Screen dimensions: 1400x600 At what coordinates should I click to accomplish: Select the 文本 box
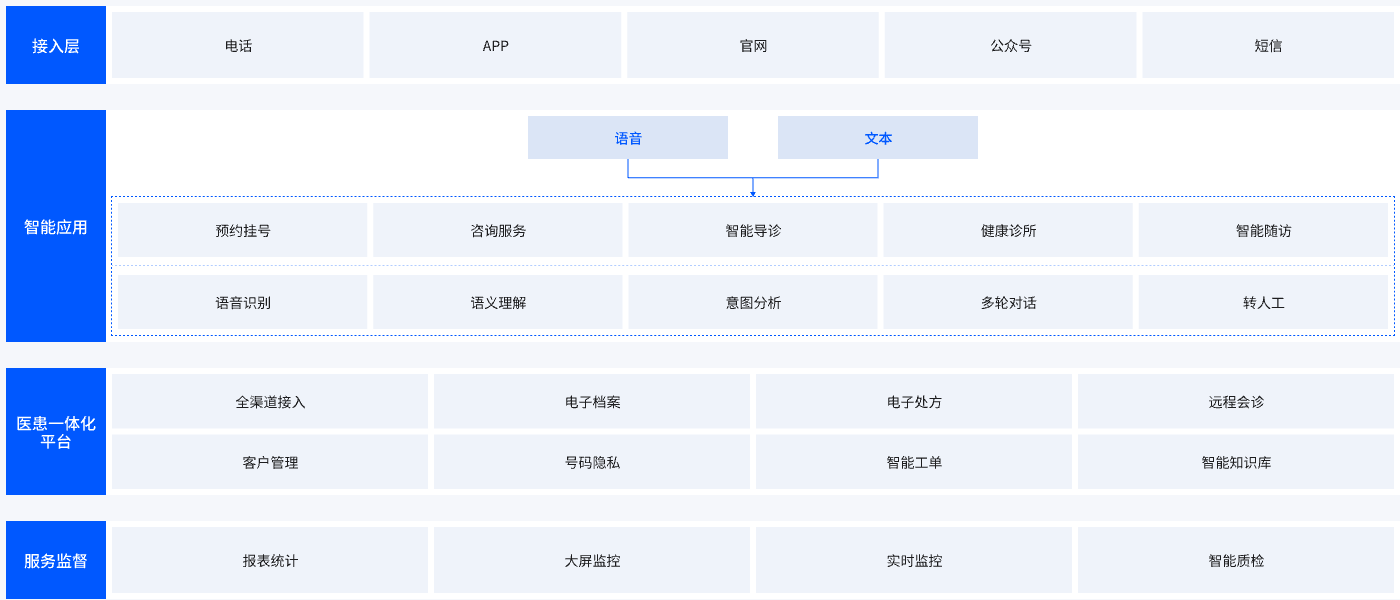pyautogui.click(x=878, y=138)
